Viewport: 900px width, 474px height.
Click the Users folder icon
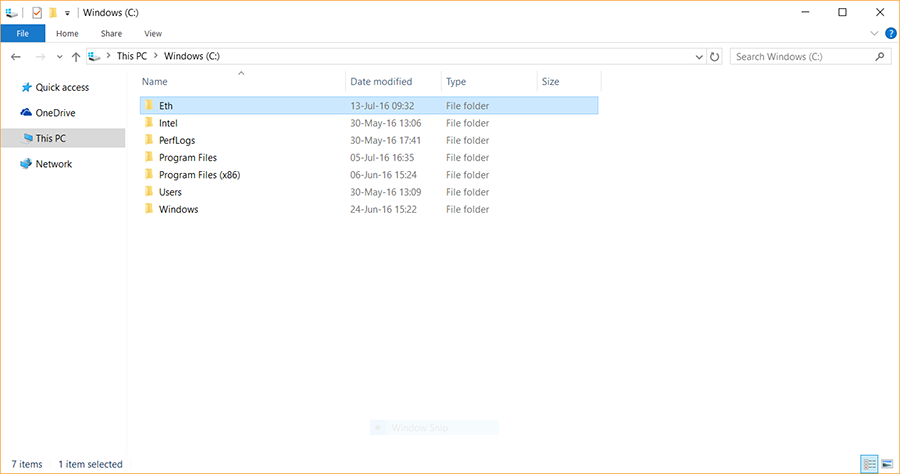(149, 191)
